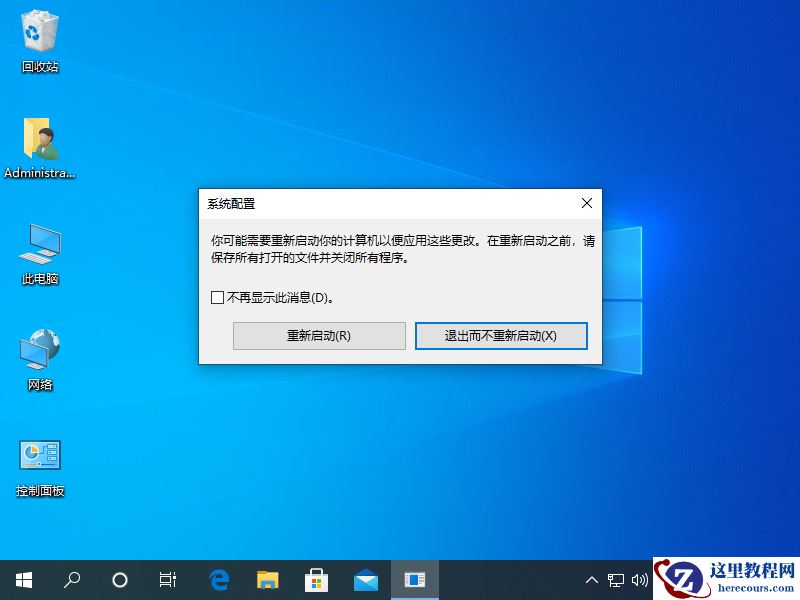Open the volume control in the system tray
Image resolution: width=800 pixels, height=600 pixels.
click(641, 579)
